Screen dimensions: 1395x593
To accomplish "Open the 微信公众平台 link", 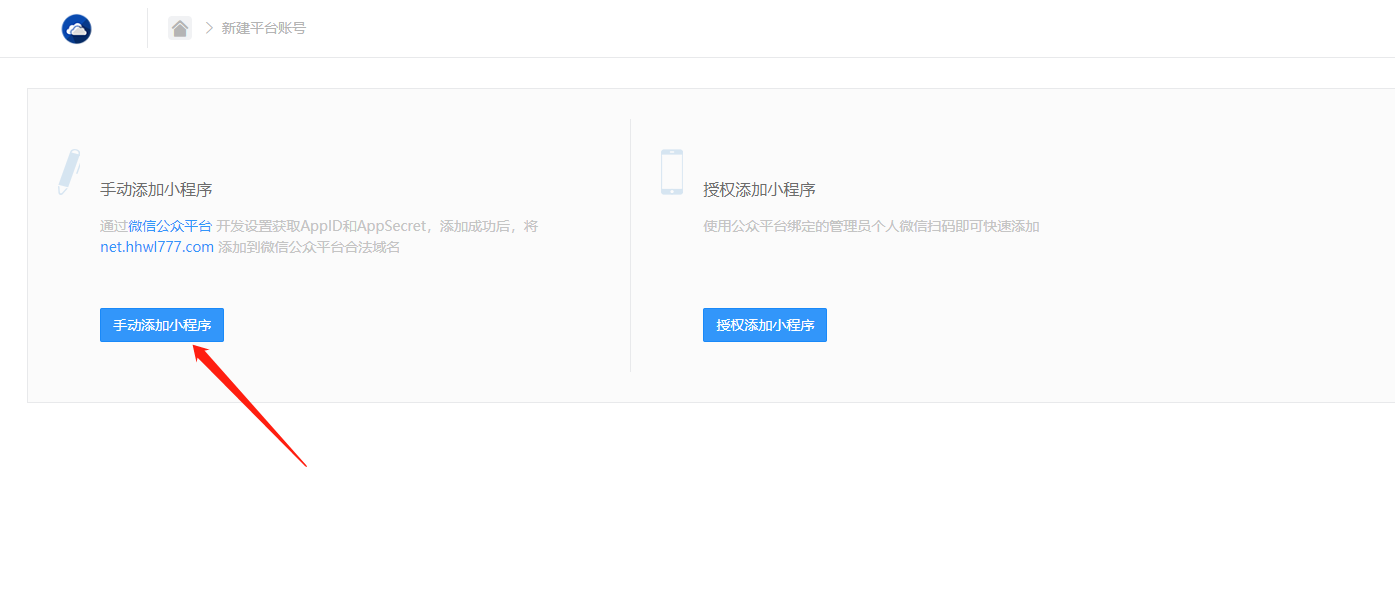I will tap(170, 226).
